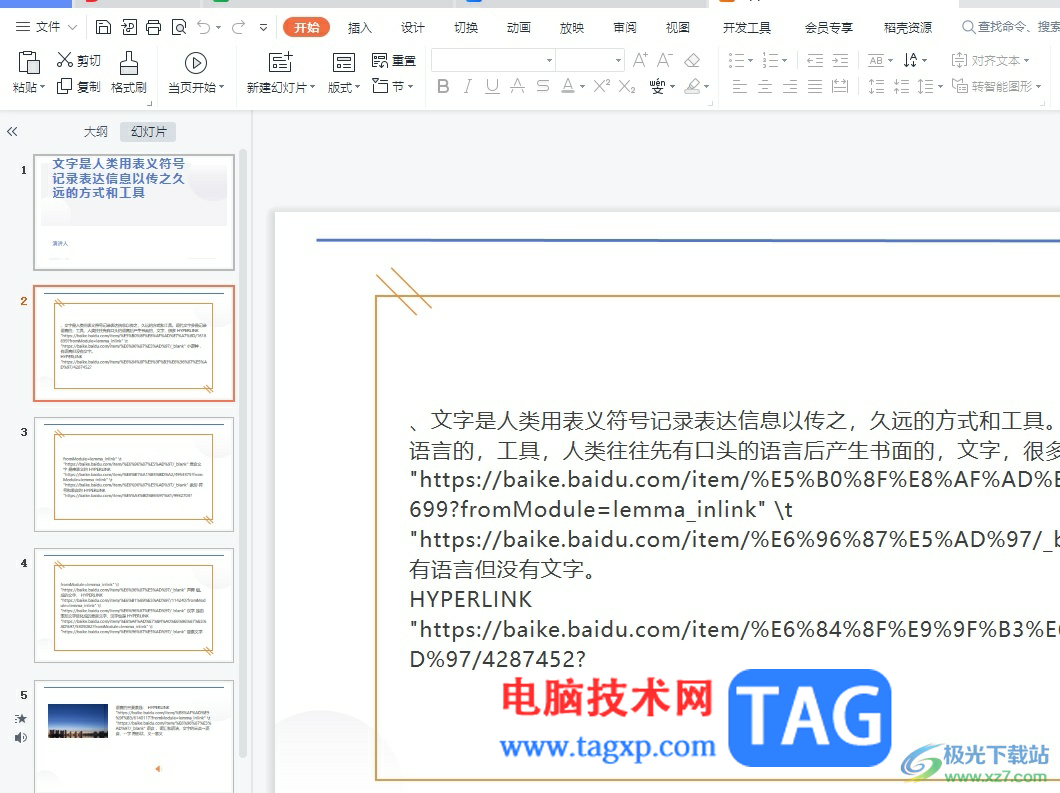
Task: Click the Clear Formatting eraser icon
Action: coord(692,60)
